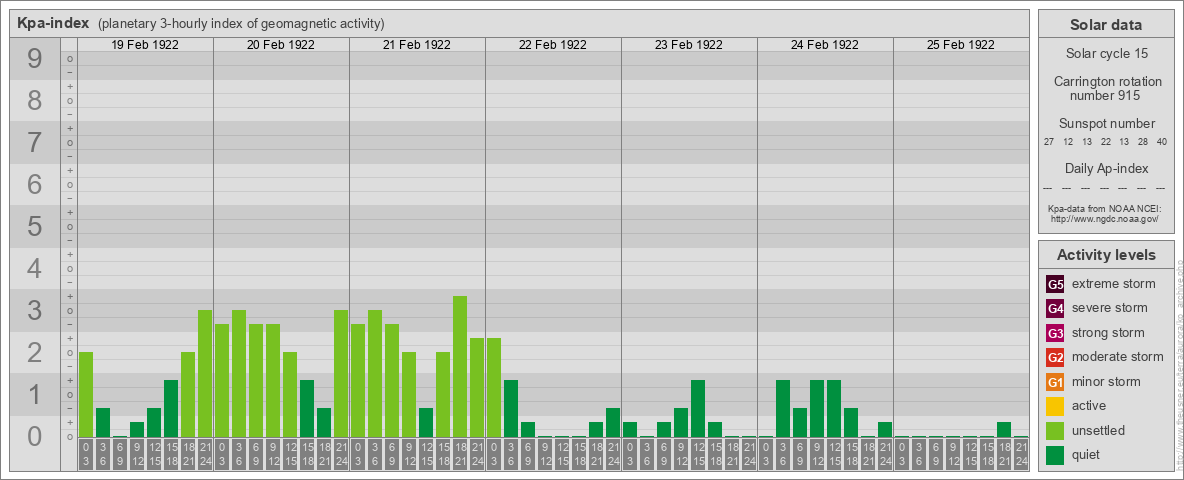Click sunspot value 40

(x=1161, y=142)
